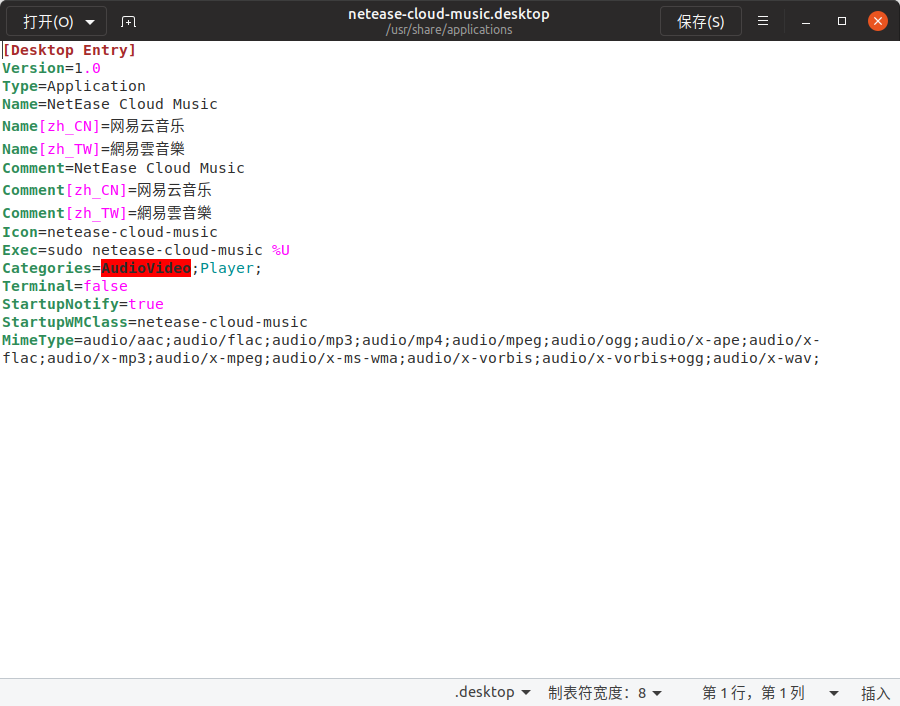This screenshot has width=900, height=706.
Task: Close the editor window
Action: point(878,21)
